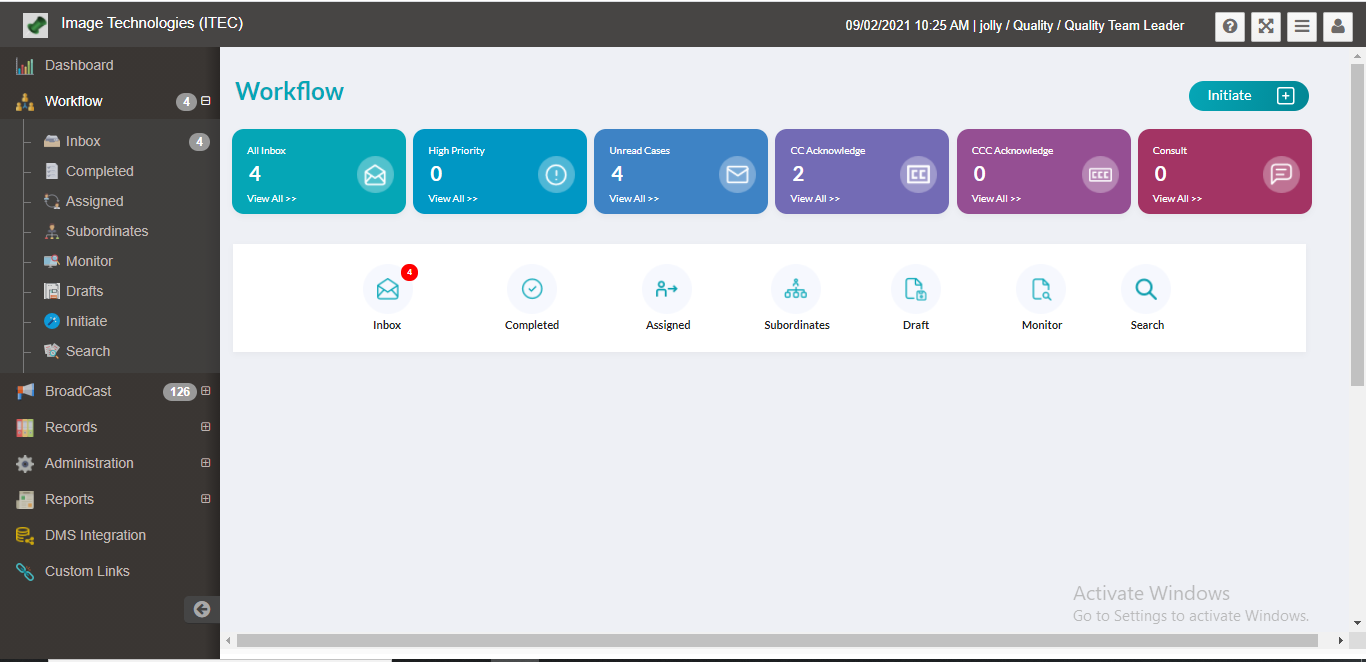Open the Help question mark icon

[1229, 26]
